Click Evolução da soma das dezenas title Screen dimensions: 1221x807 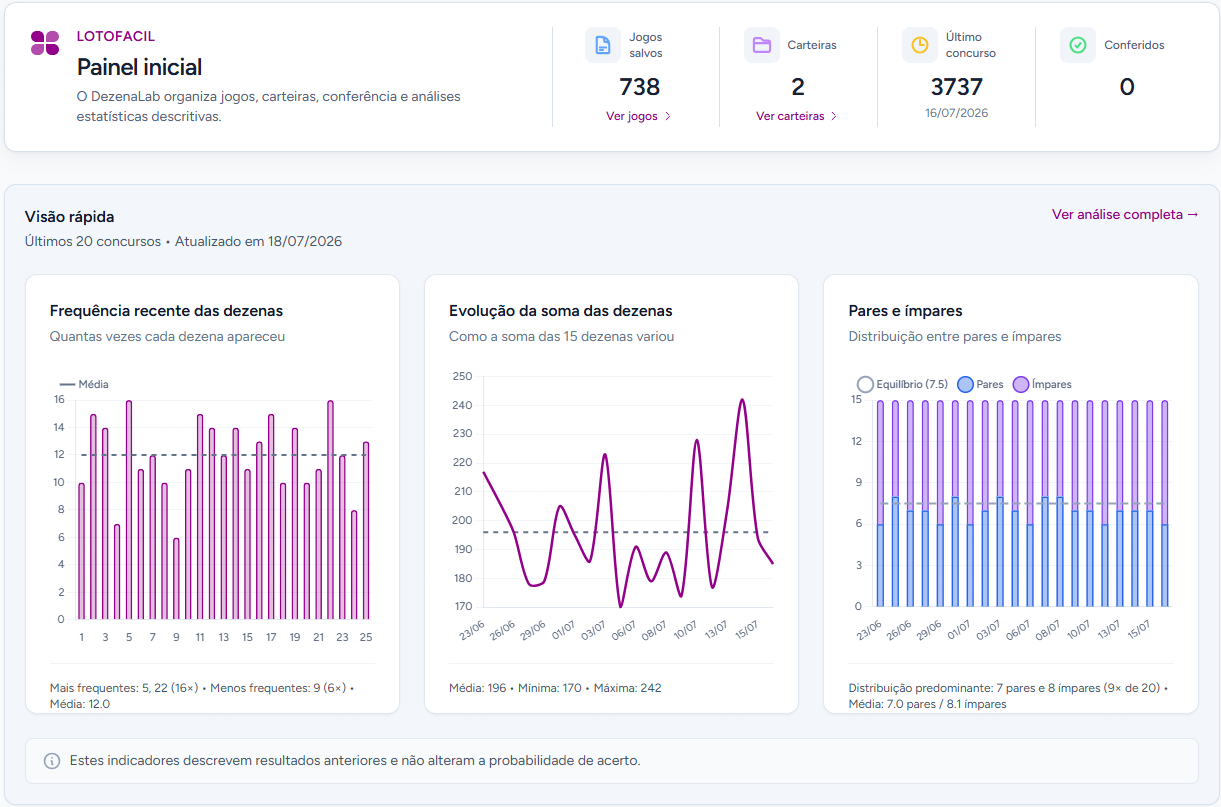point(561,311)
